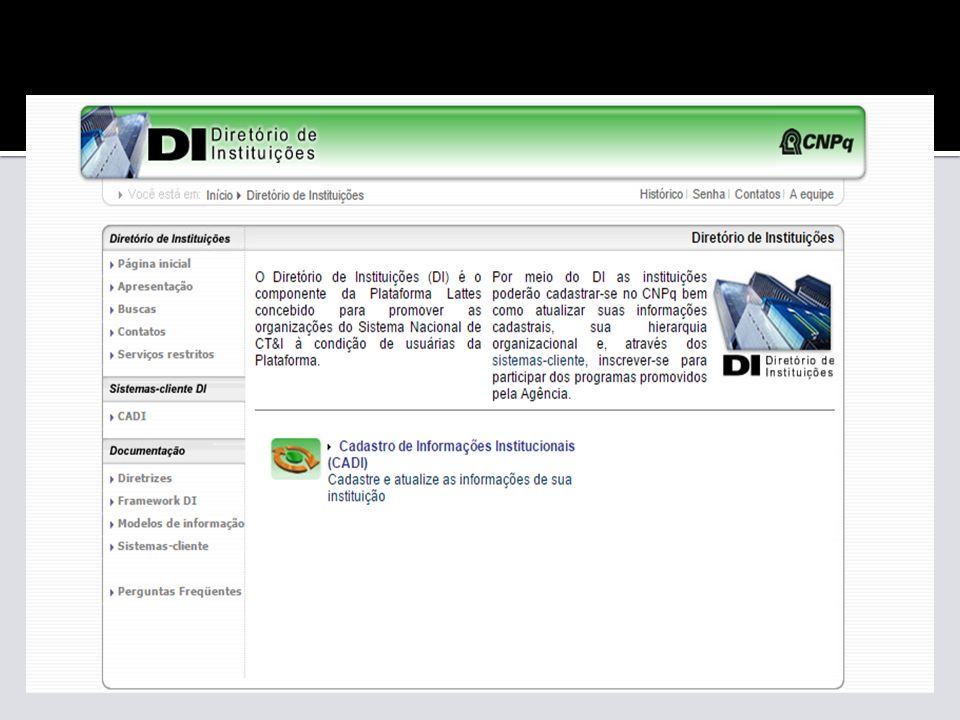Click the green CADI circular arrows icon
This screenshot has width=960, height=720.
pyautogui.click(x=296, y=459)
